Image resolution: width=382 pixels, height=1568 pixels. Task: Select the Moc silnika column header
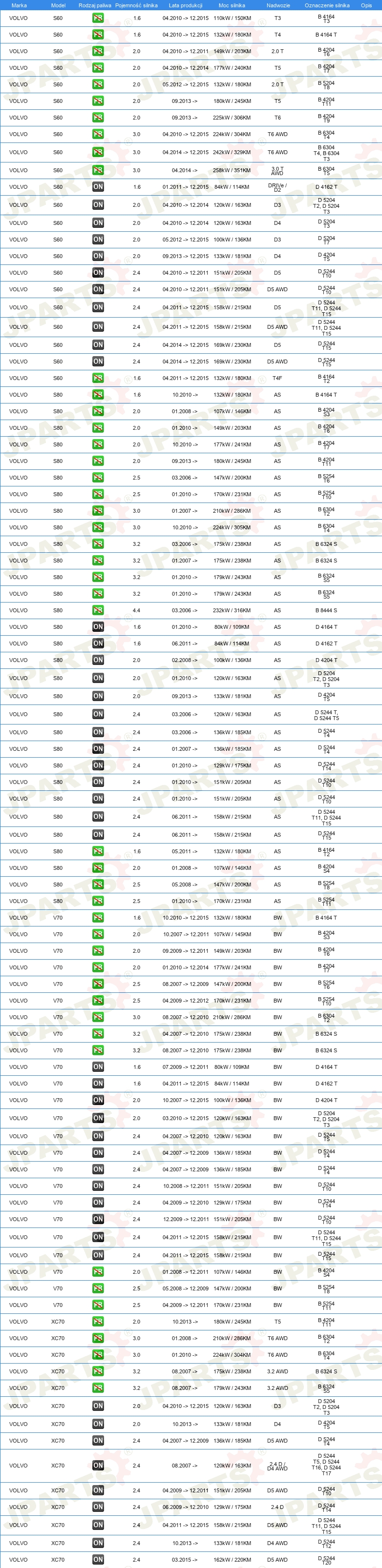(232, 5)
